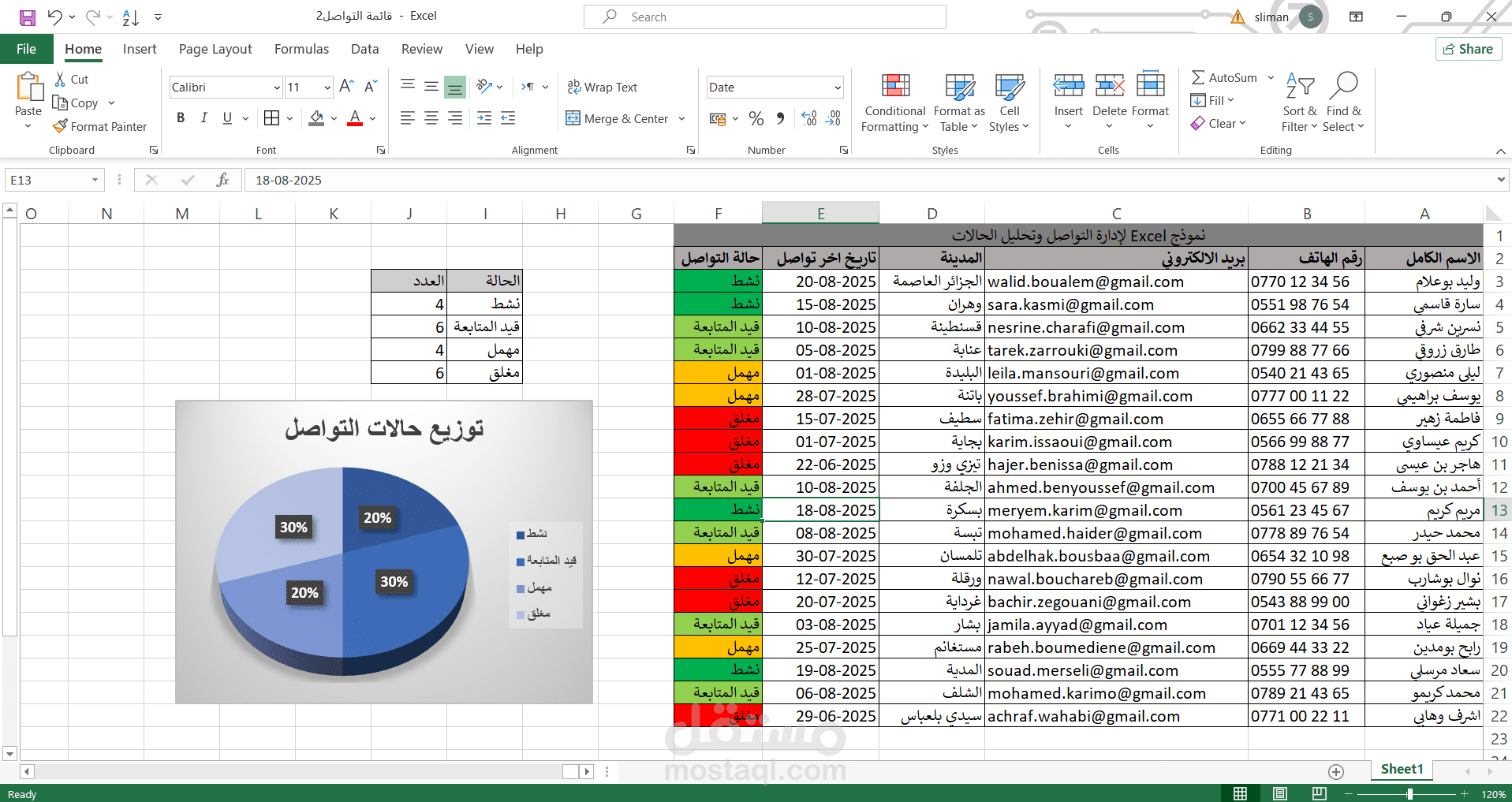
Task: Toggle italic formatting
Action: pos(204,118)
